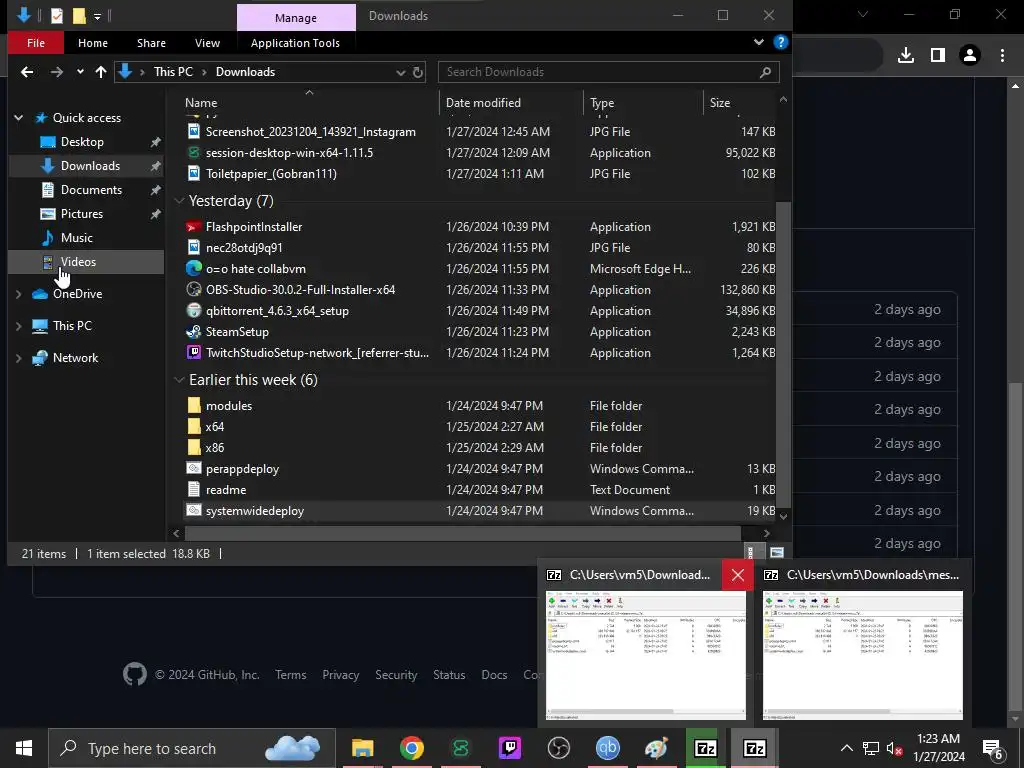
Task: Select the Manage contextual tab
Action: click(x=296, y=18)
